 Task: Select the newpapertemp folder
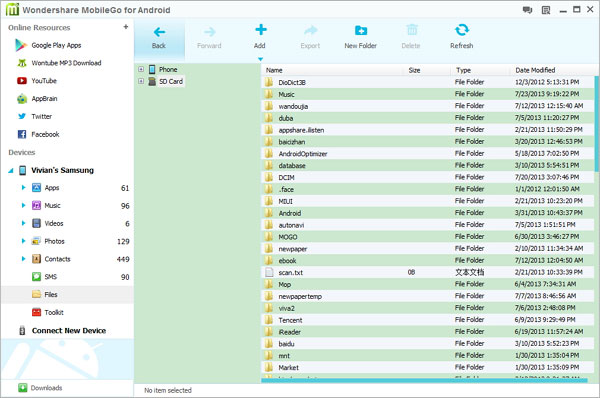(427, 296)
